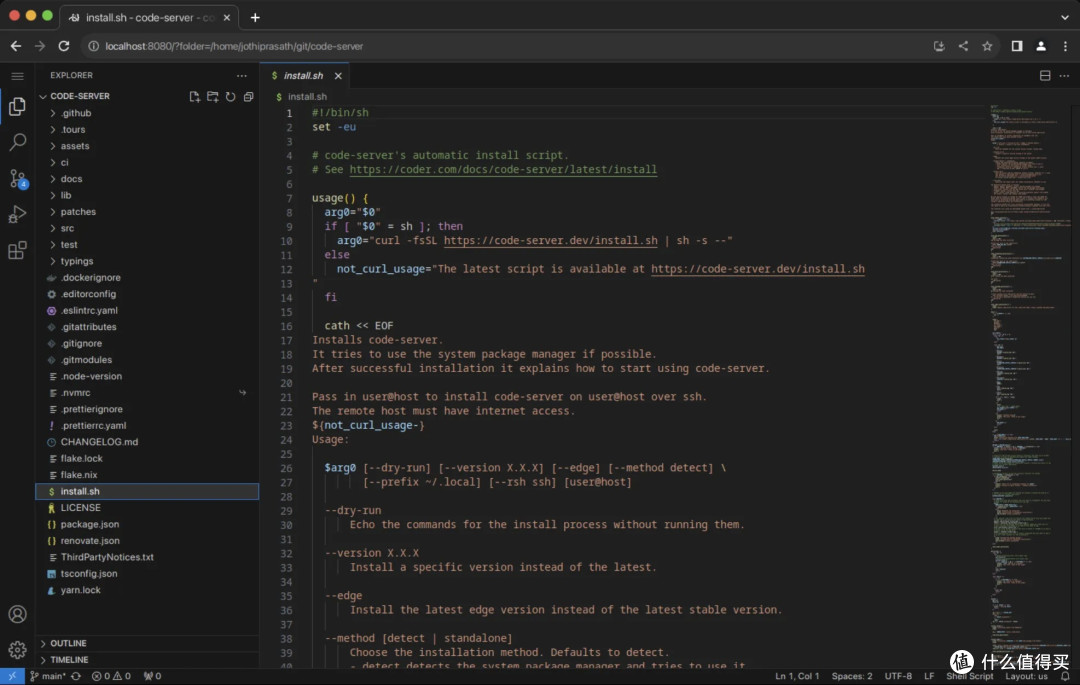Click main branch indicator in status bar
This screenshot has height=685, width=1080.
[48, 676]
